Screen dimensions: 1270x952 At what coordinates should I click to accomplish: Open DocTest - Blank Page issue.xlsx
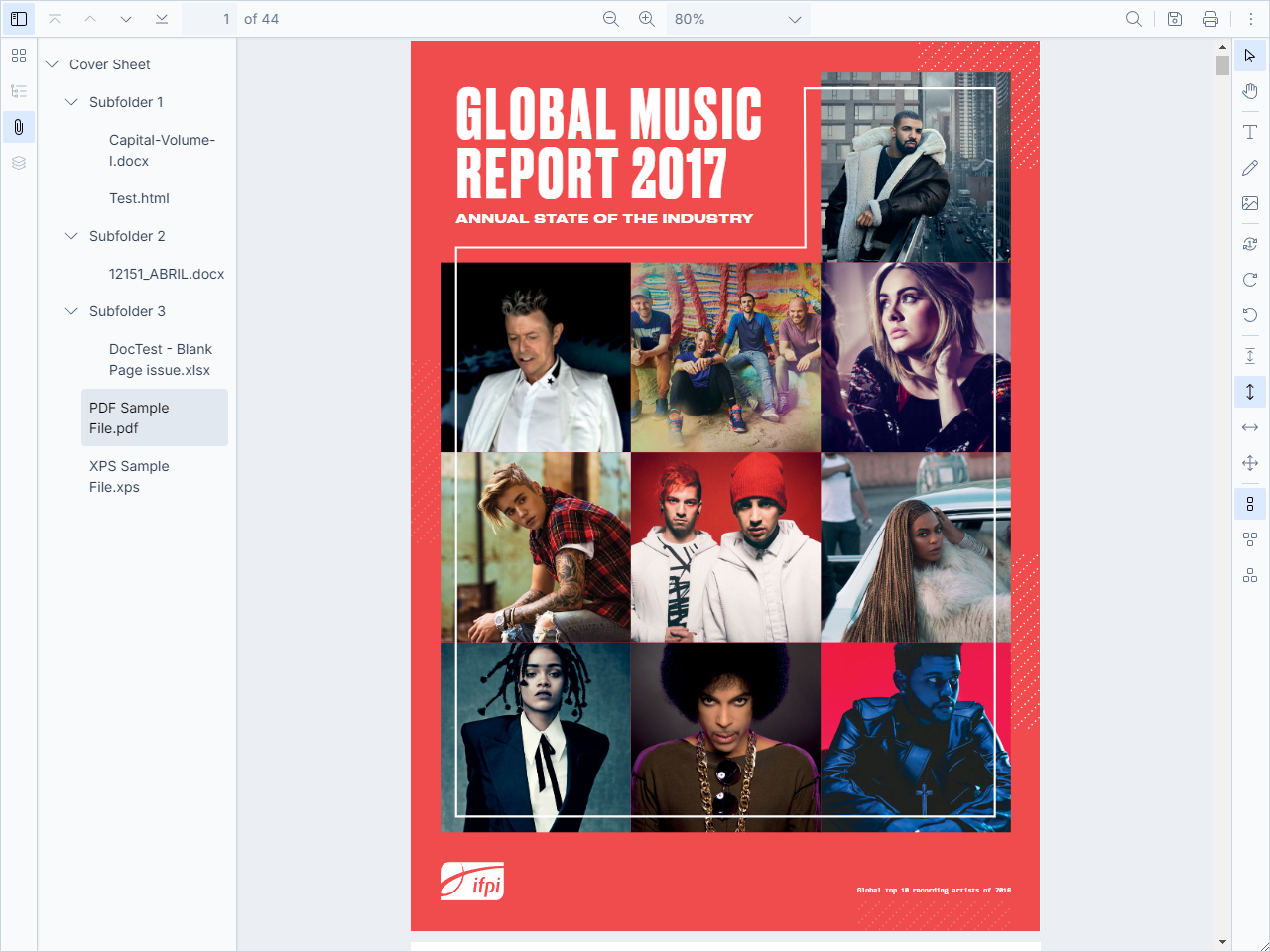(x=160, y=360)
